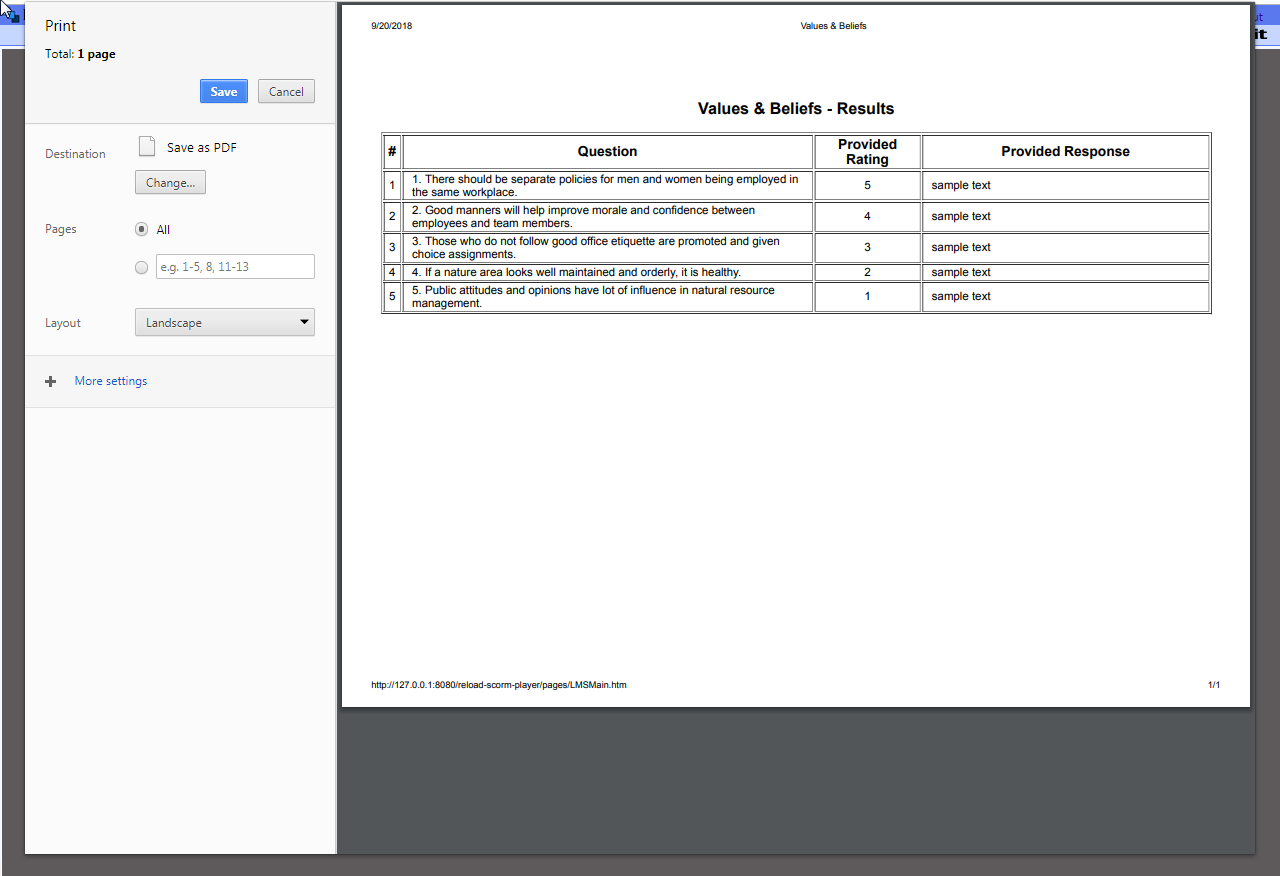
Task: Click the 1/1 page number in footer
Action: coord(1214,685)
